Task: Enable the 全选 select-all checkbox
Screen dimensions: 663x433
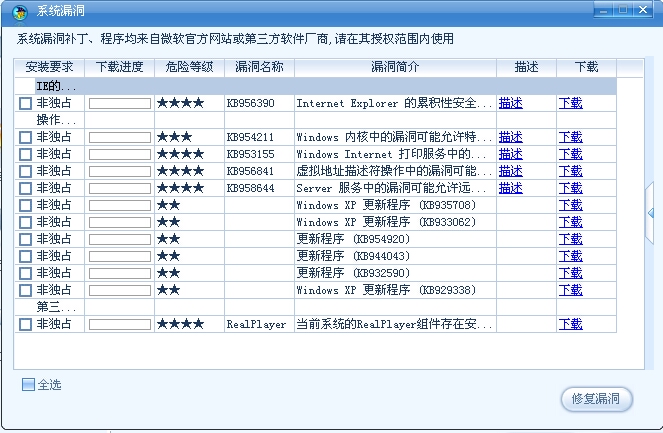Action: point(28,385)
